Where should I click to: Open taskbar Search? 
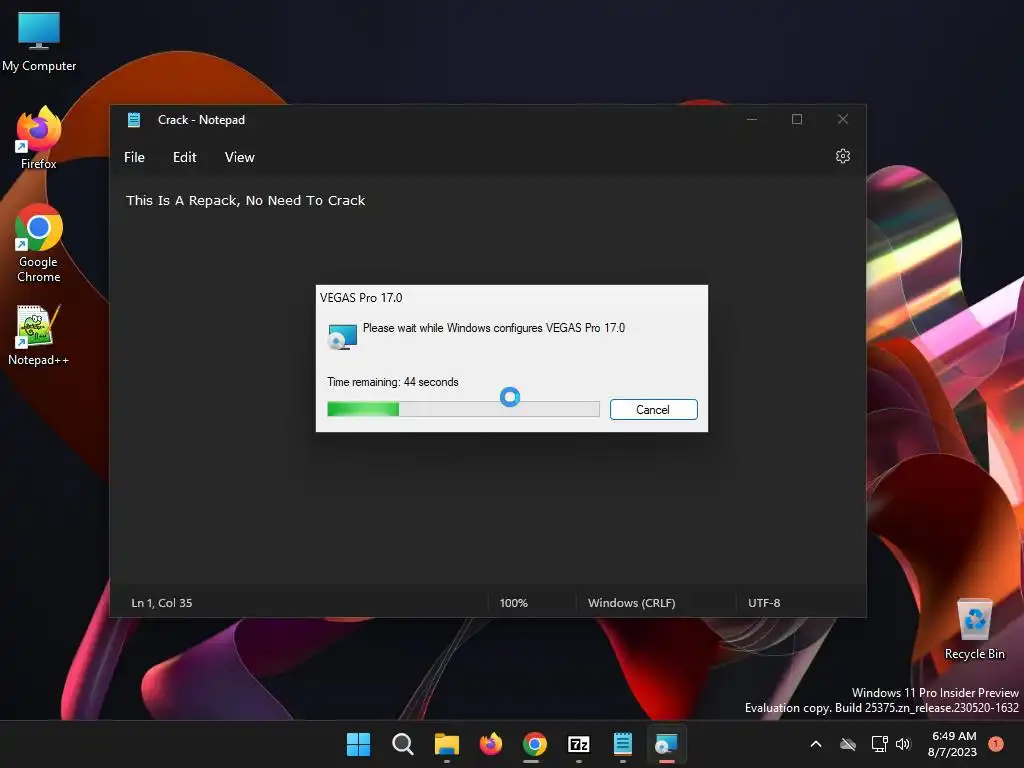tap(402, 744)
